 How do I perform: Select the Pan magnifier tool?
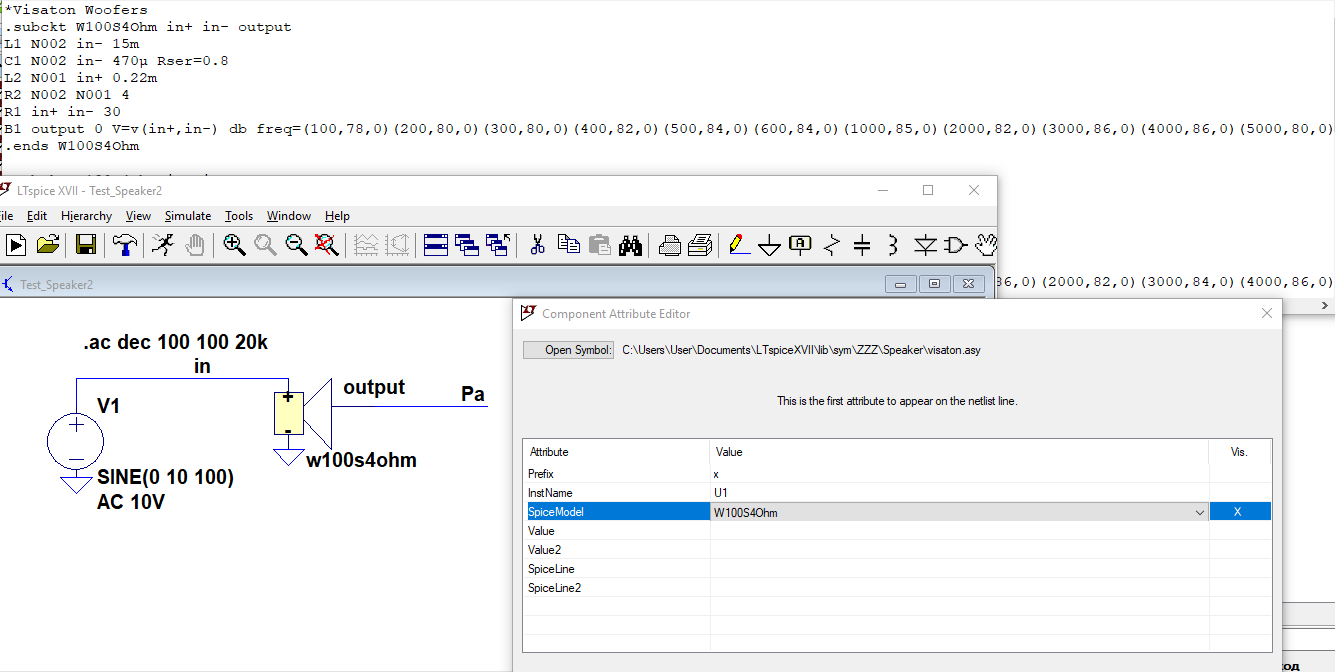click(x=266, y=244)
